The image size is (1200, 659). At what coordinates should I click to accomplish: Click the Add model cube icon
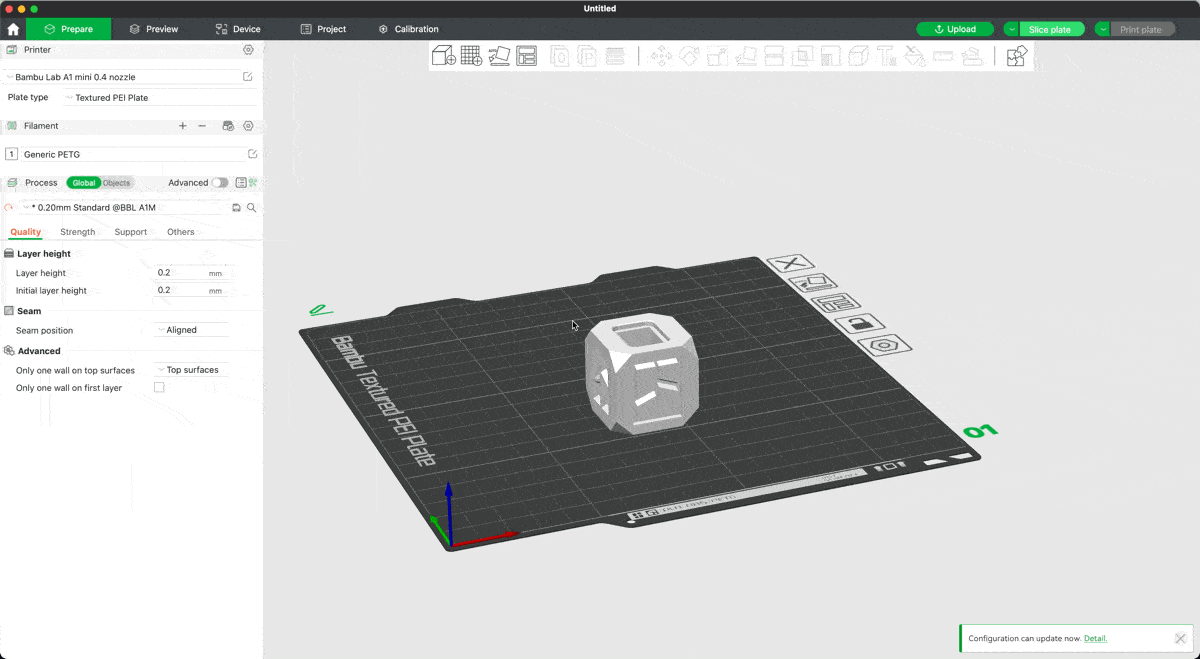443,56
